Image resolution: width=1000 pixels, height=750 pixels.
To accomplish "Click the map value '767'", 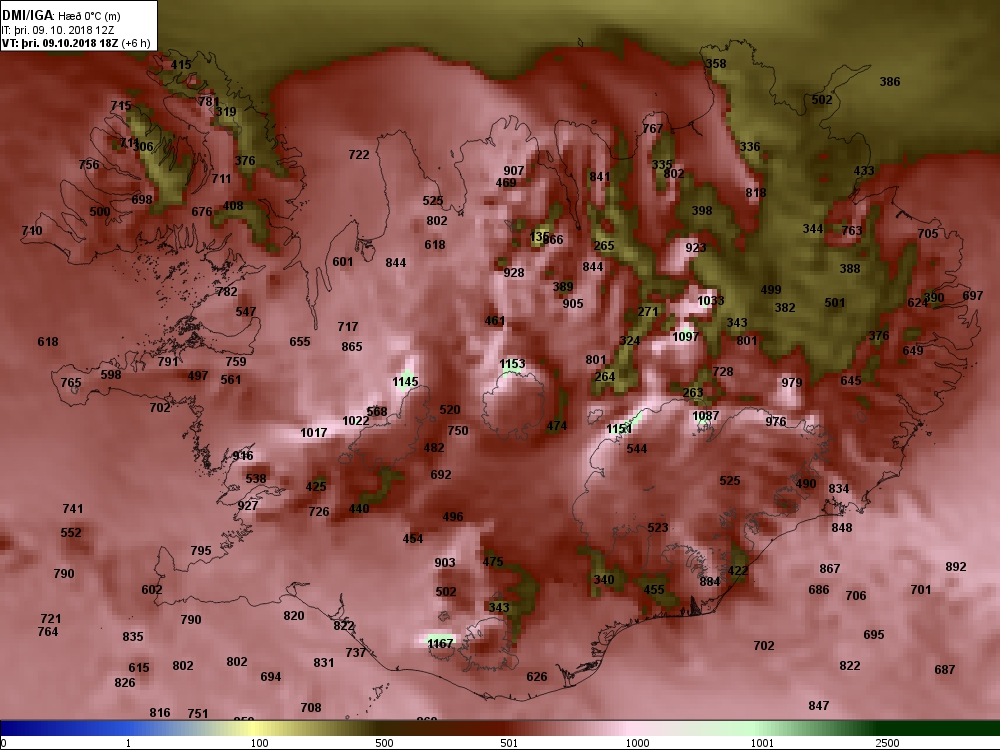I will 652,129.
